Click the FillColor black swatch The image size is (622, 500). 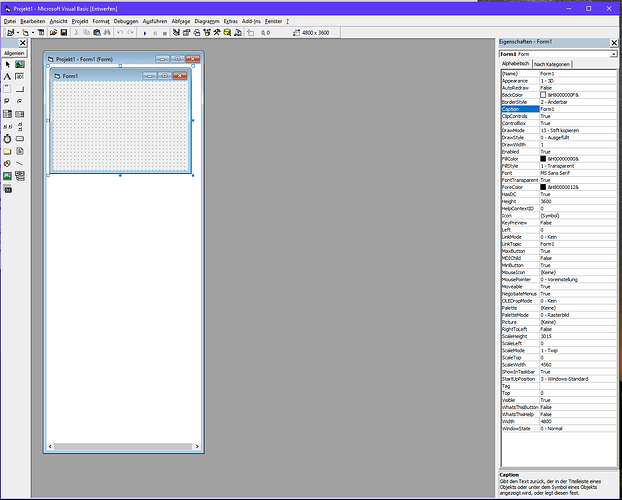click(543, 159)
